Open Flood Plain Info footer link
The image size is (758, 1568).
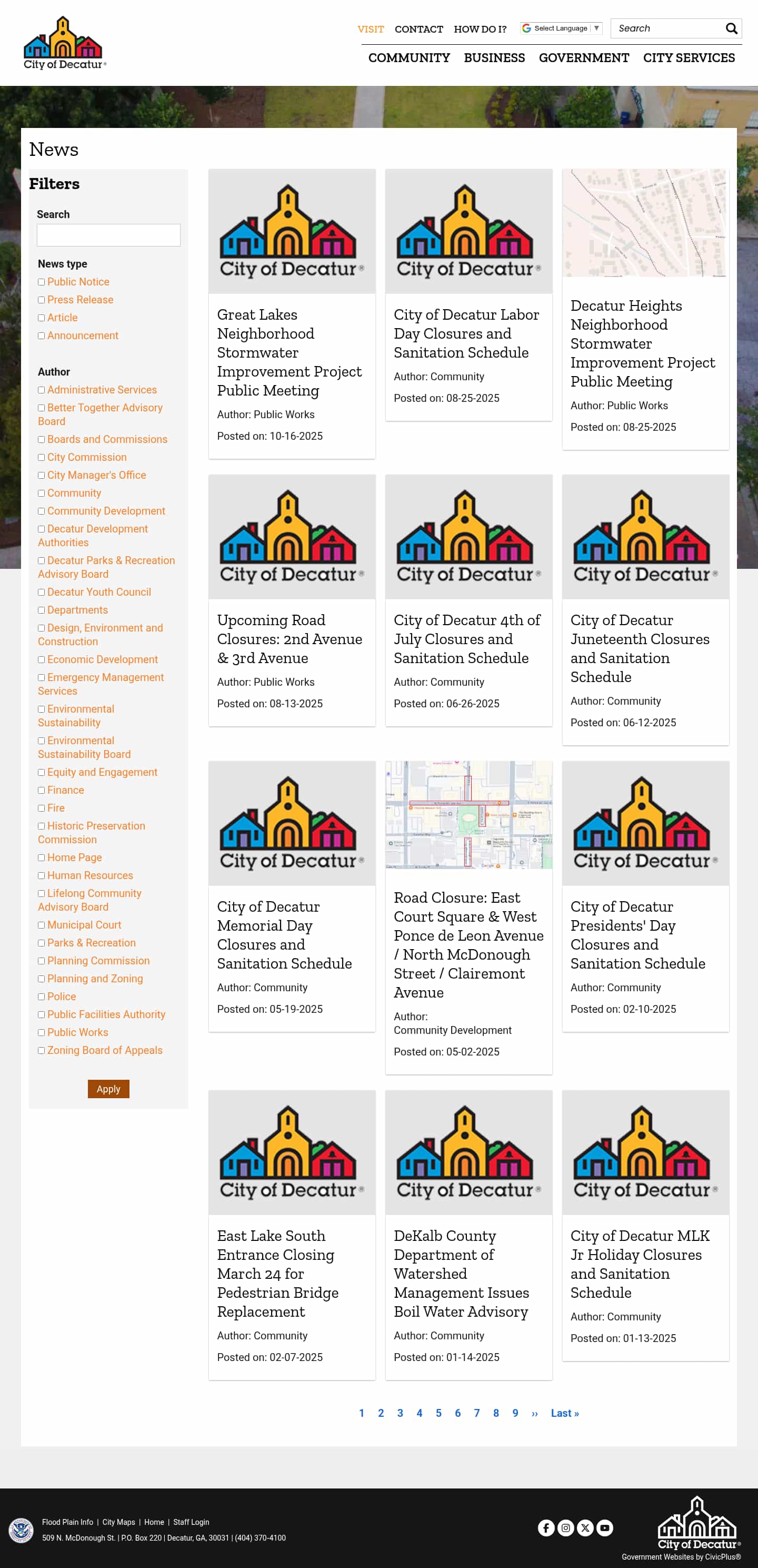click(67, 1522)
